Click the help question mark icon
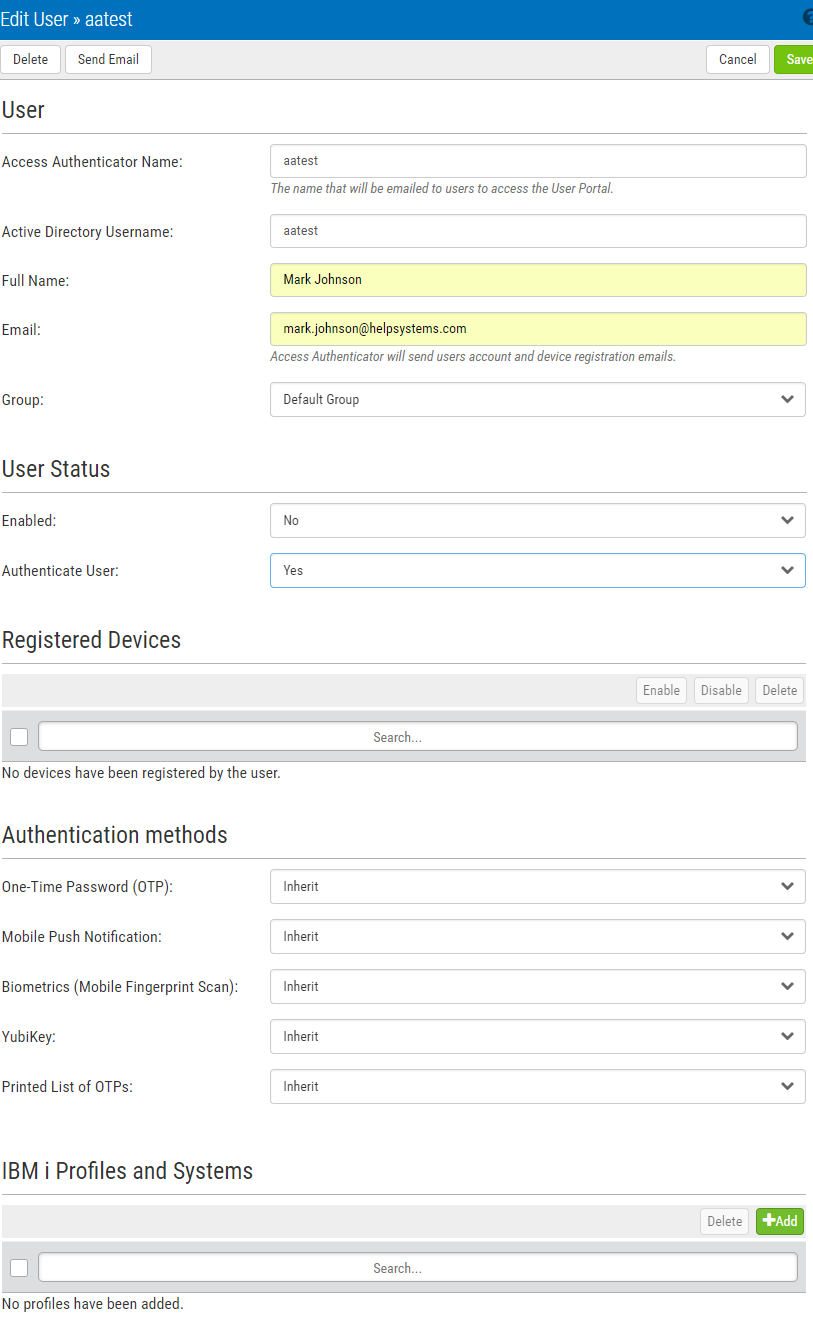 click(x=807, y=18)
